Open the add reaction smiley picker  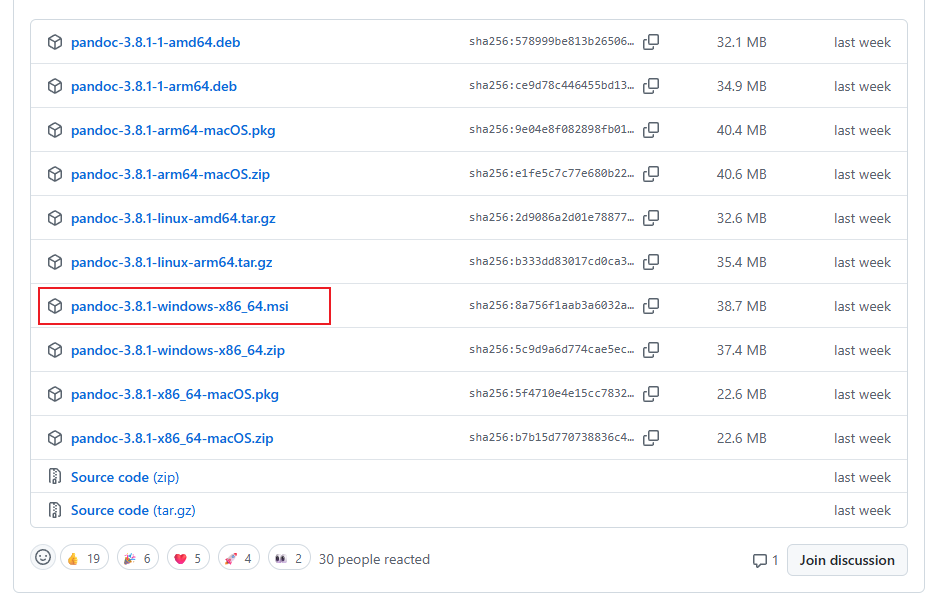43,558
